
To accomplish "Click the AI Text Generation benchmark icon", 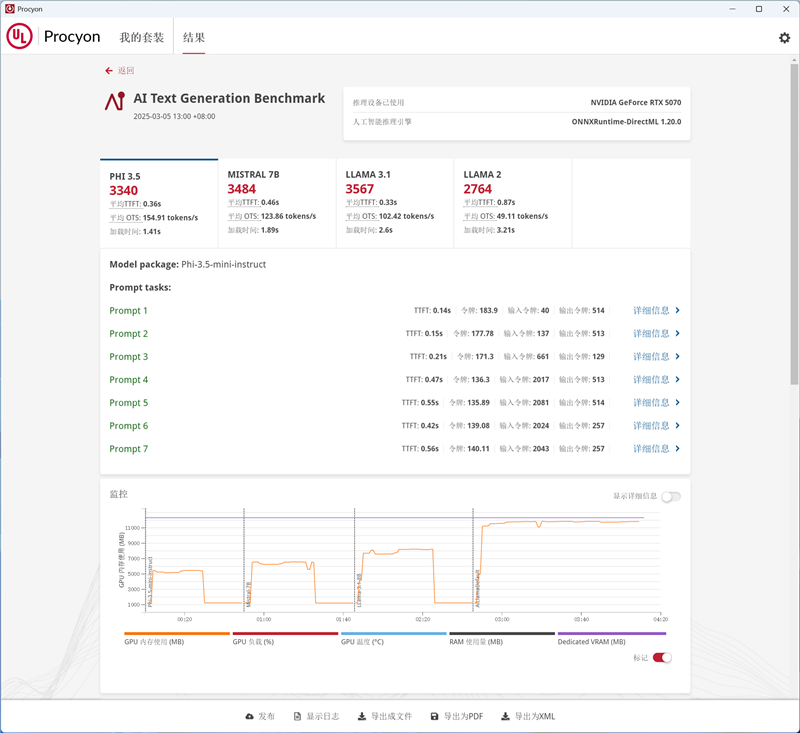I will (x=115, y=101).
